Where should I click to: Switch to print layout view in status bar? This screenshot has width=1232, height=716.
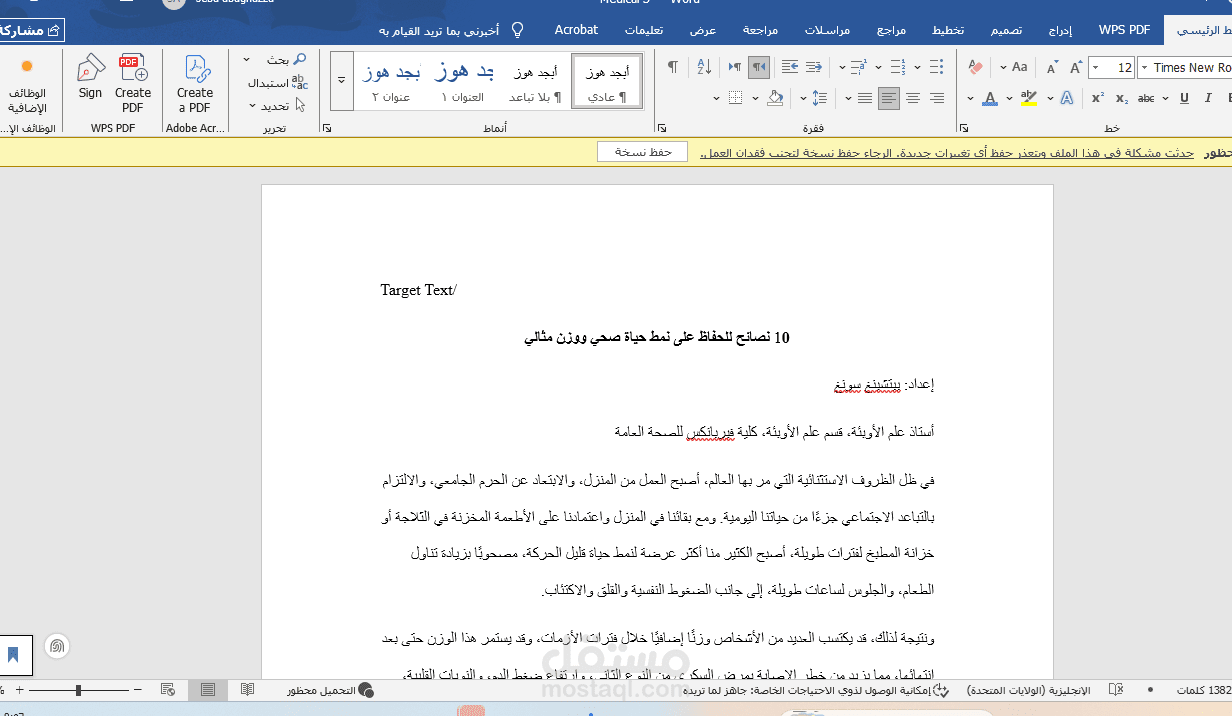(208, 690)
